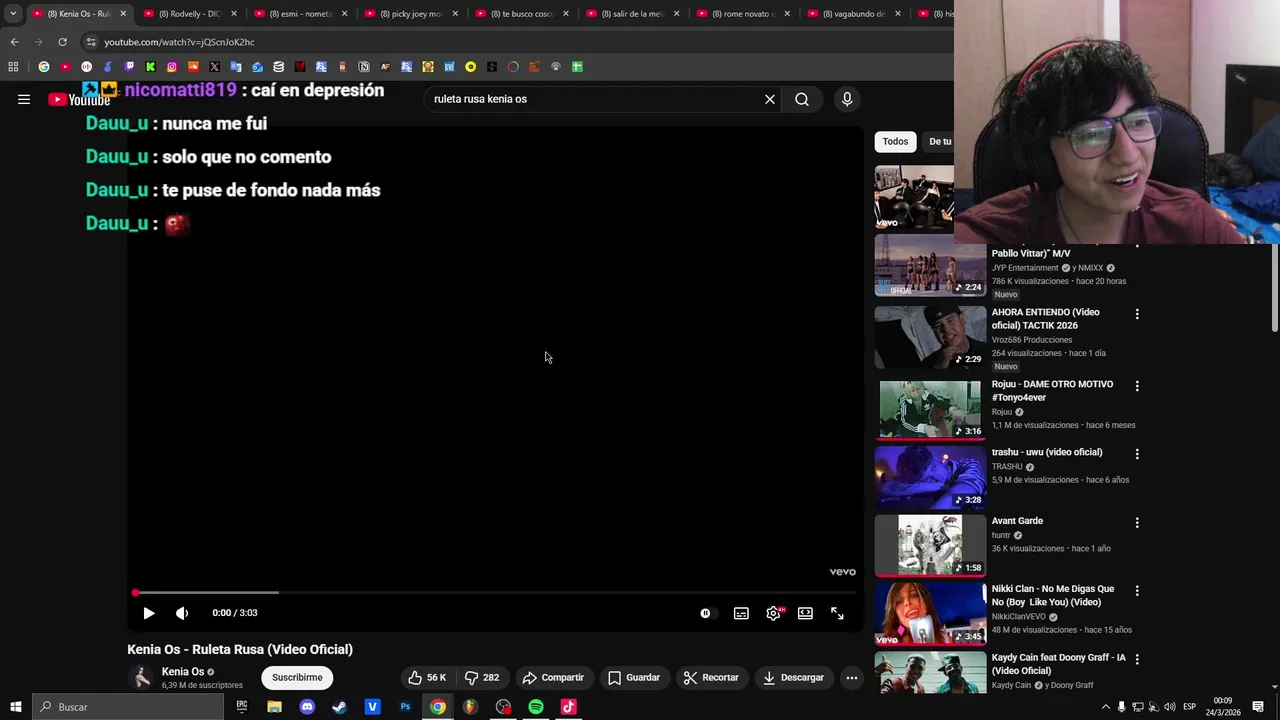Toggle subtitles in the player
Screen dimensions: 1280x720
[x=741, y=613]
